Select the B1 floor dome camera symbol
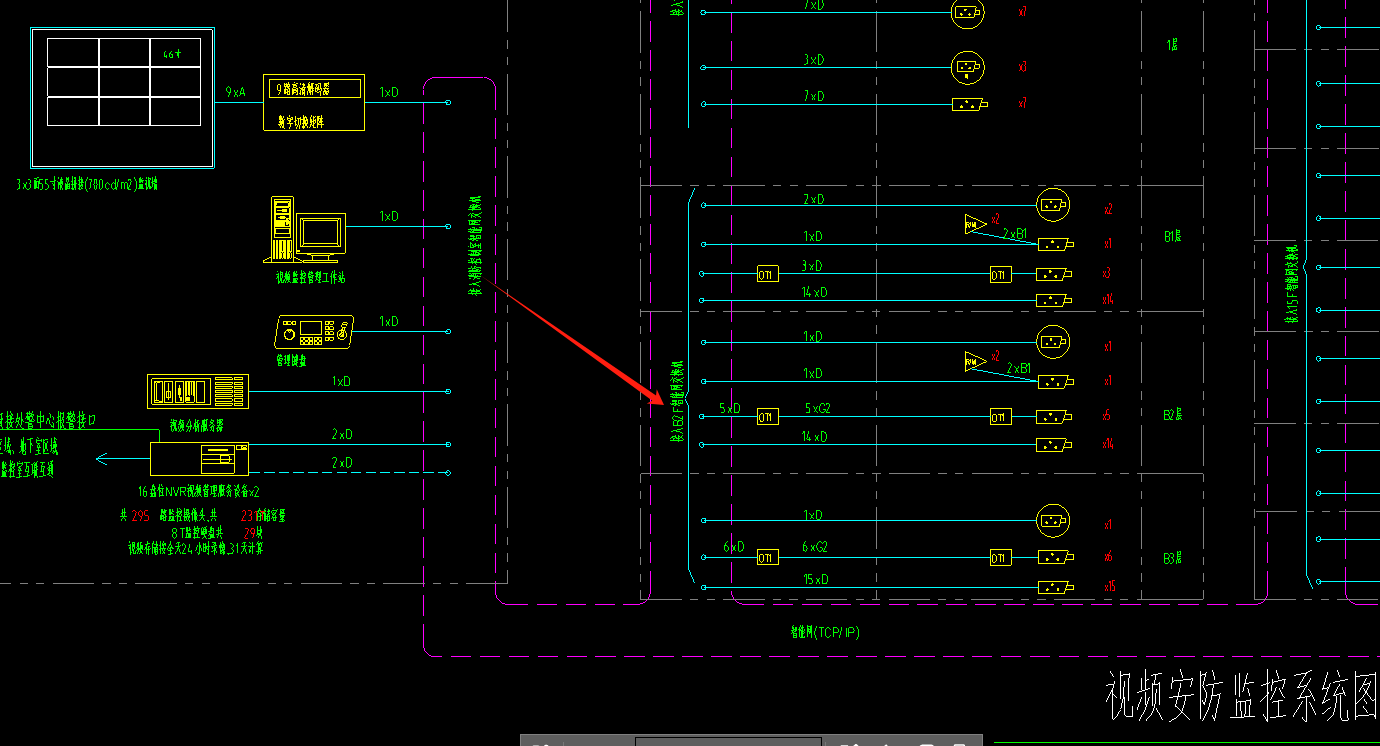The width and height of the screenshot is (1380, 746). tap(1053, 205)
